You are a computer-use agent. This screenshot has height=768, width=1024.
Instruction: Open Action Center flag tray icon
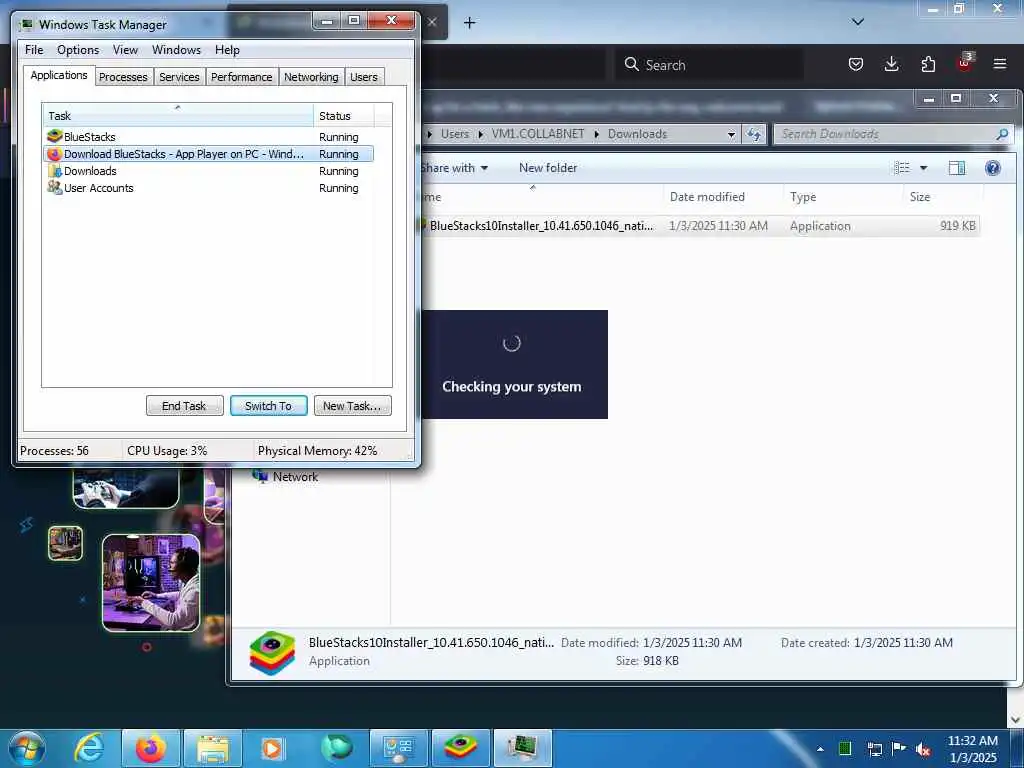899,748
